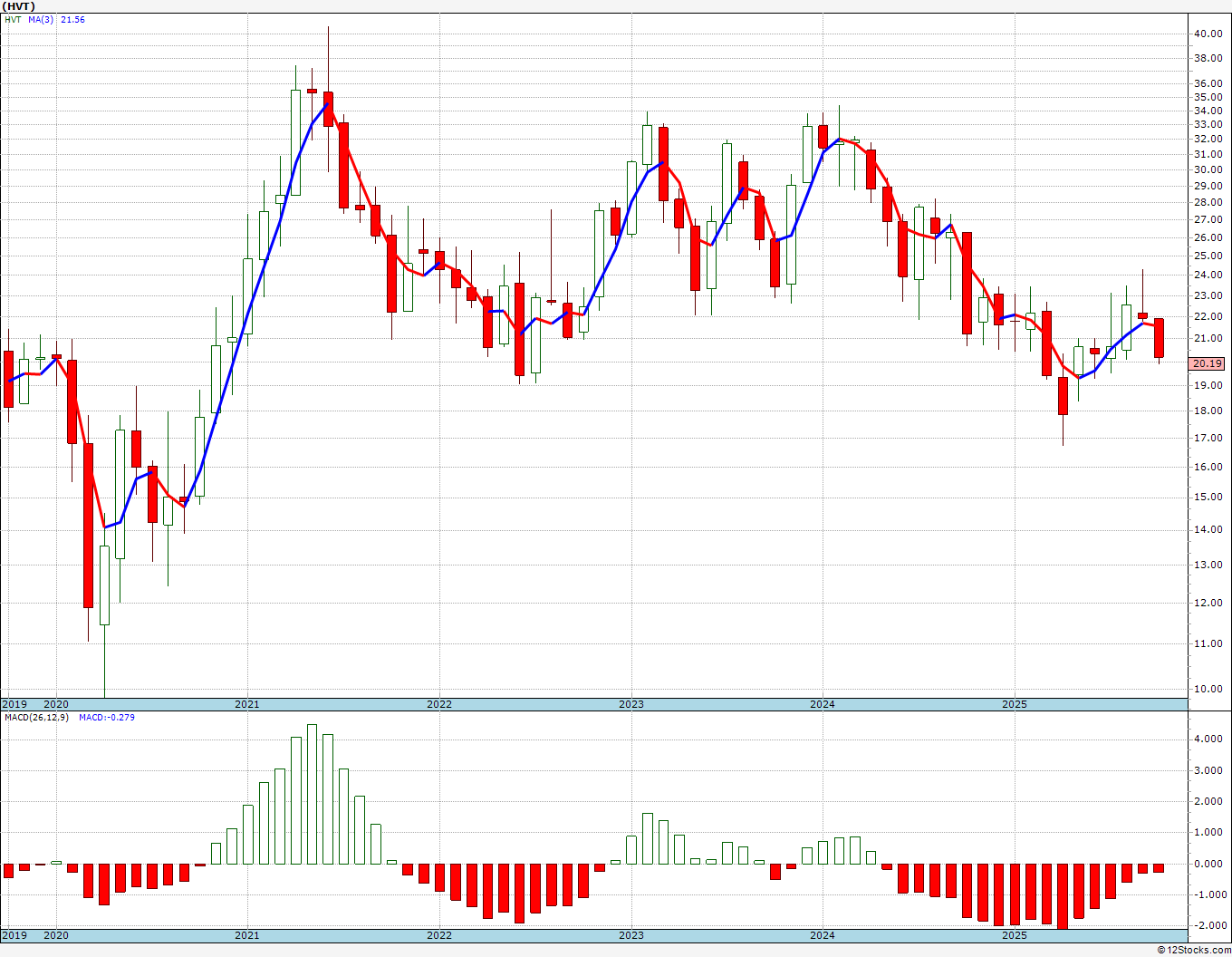Select 2024 on the MACD panel time axis
The image size is (1232, 957).
click(x=823, y=935)
